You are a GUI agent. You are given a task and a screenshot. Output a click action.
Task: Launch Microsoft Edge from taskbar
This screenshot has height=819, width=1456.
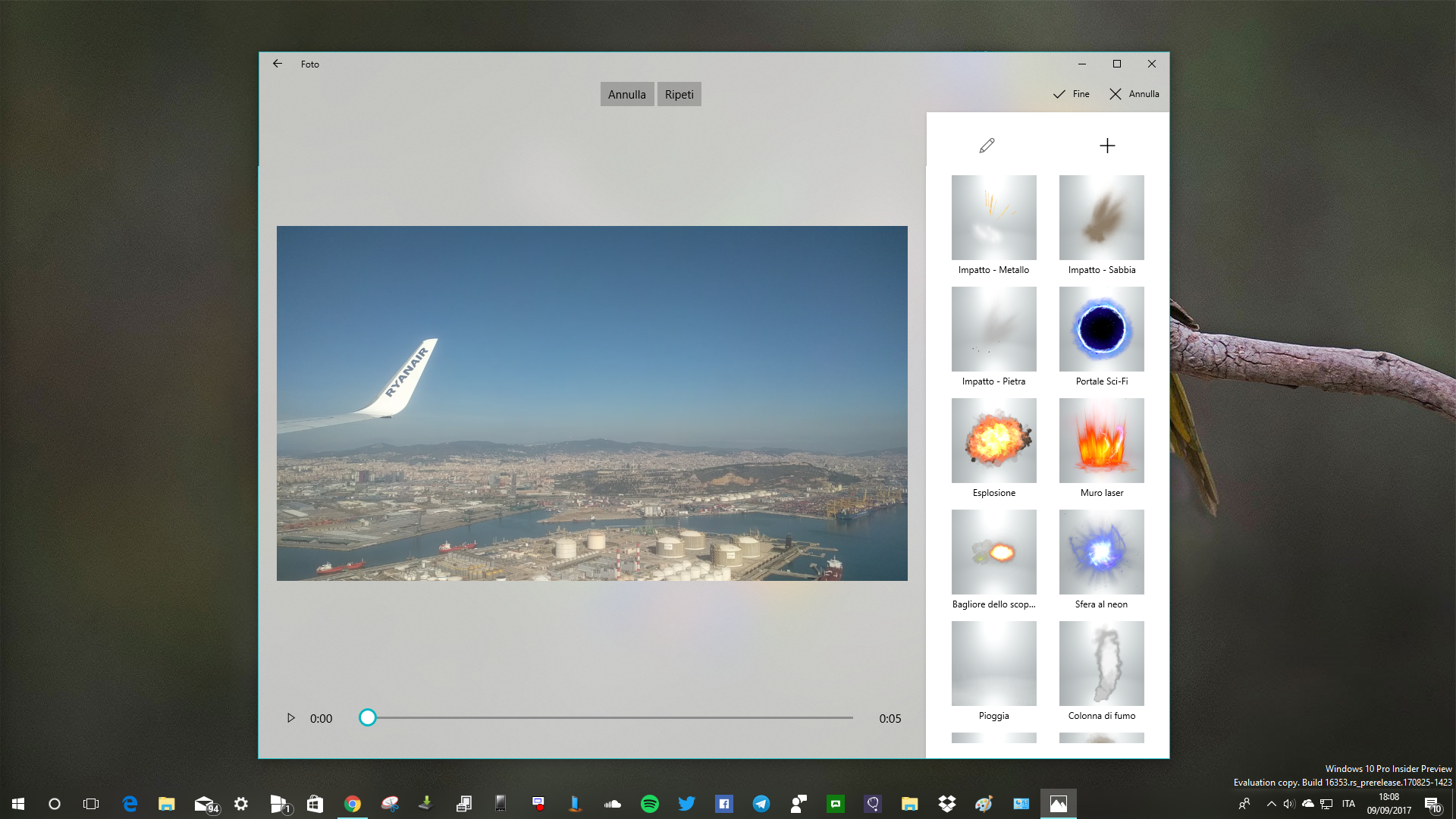(130, 804)
